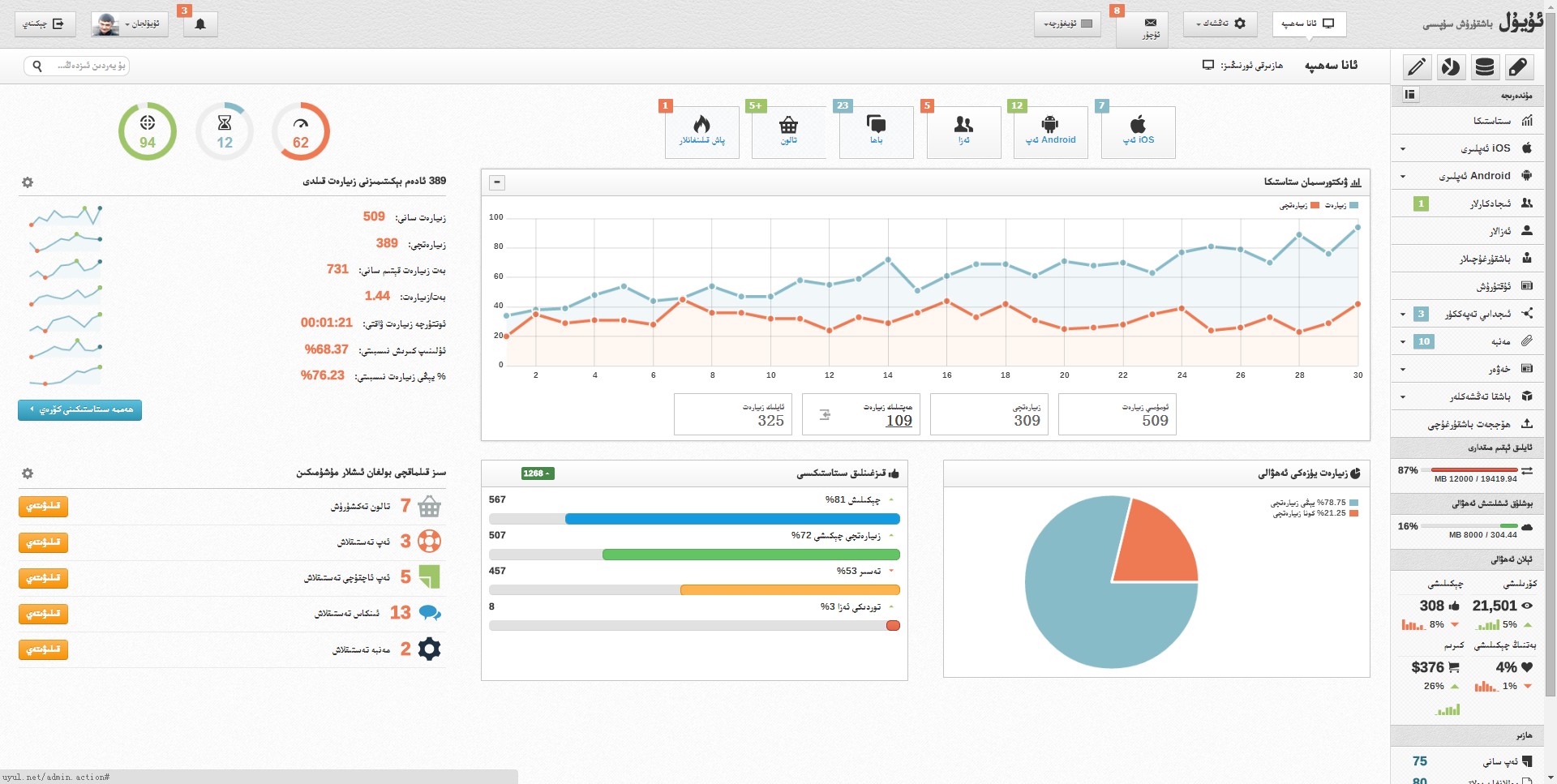Click the exchange arrows icon beside 87%
This screenshot has height=784, width=1557.
(1527, 471)
